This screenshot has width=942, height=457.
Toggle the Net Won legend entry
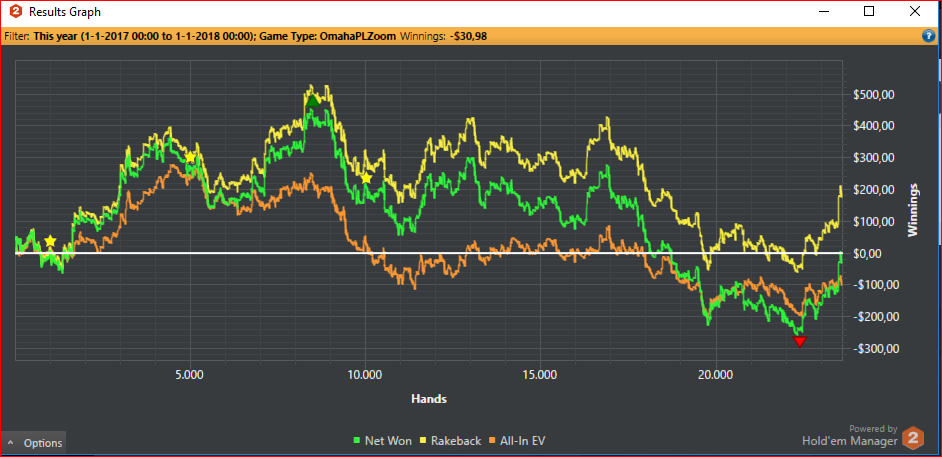click(x=382, y=441)
